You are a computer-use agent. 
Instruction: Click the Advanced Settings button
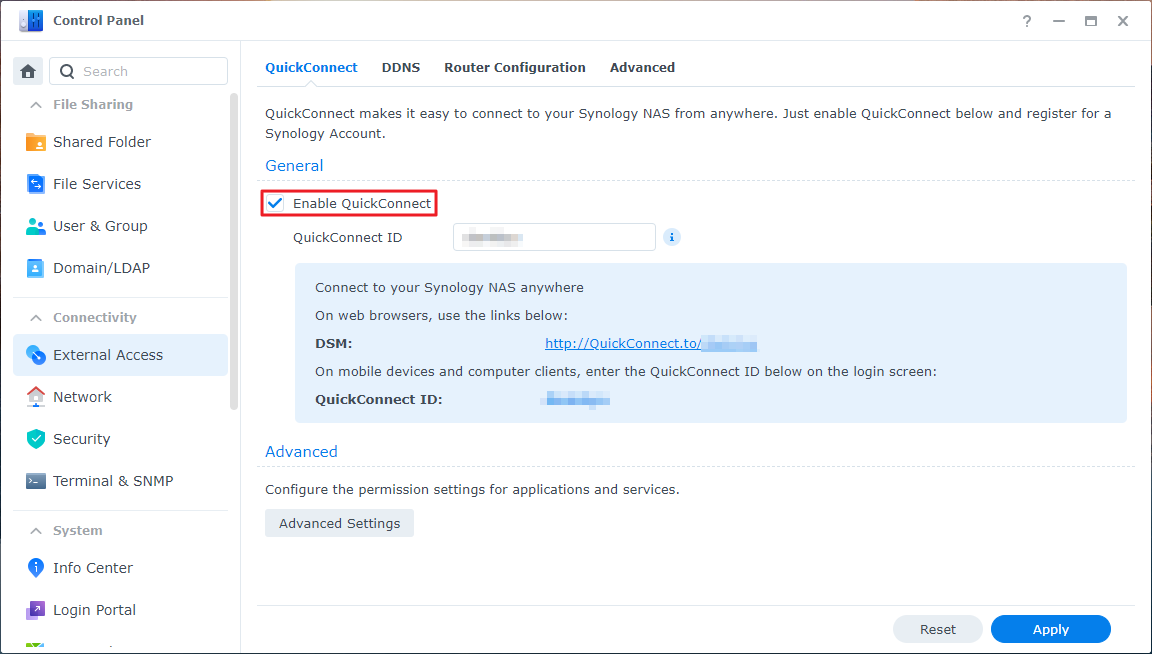point(338,522)
